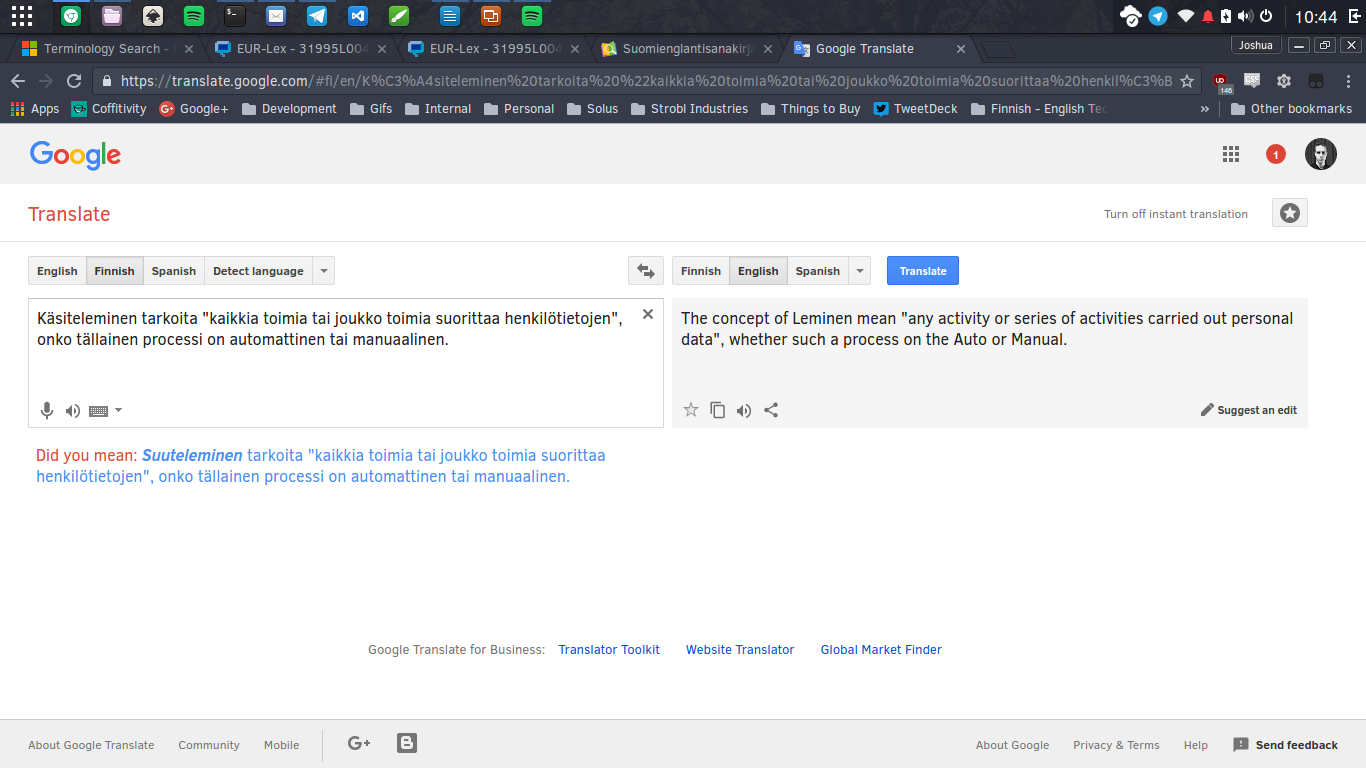This screenshot has height=768, width=1366.
Task: Open the Google+ footer icon
Action: click(x=359, y=743)
